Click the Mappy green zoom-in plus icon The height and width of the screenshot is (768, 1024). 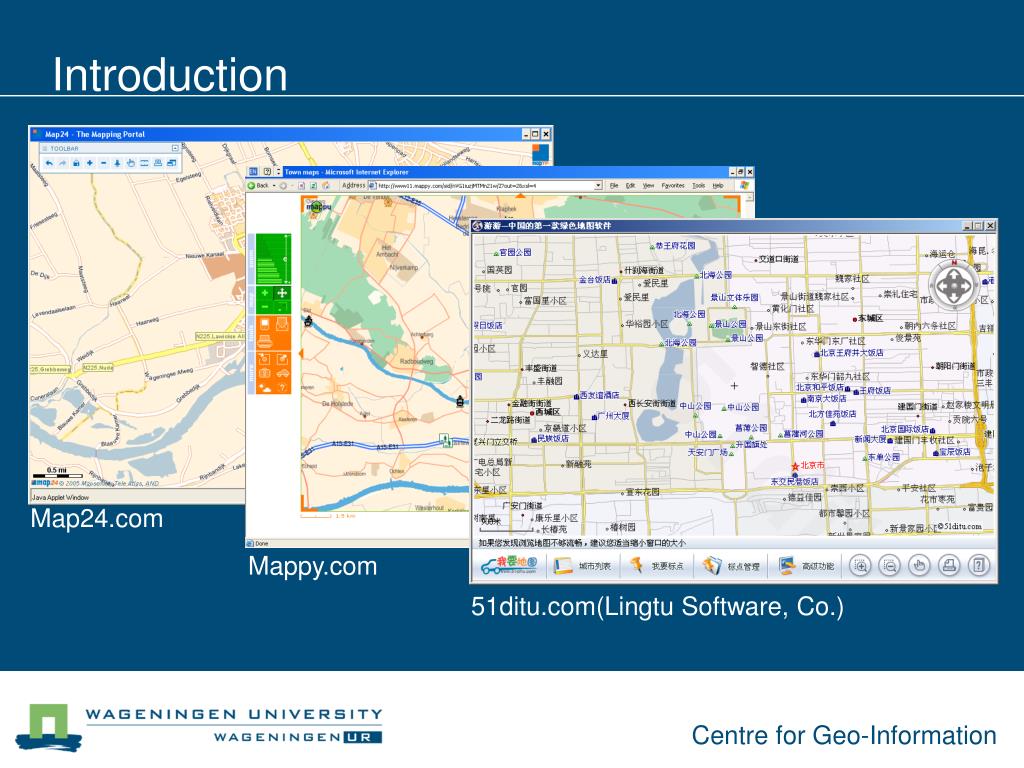click(264, 293)
